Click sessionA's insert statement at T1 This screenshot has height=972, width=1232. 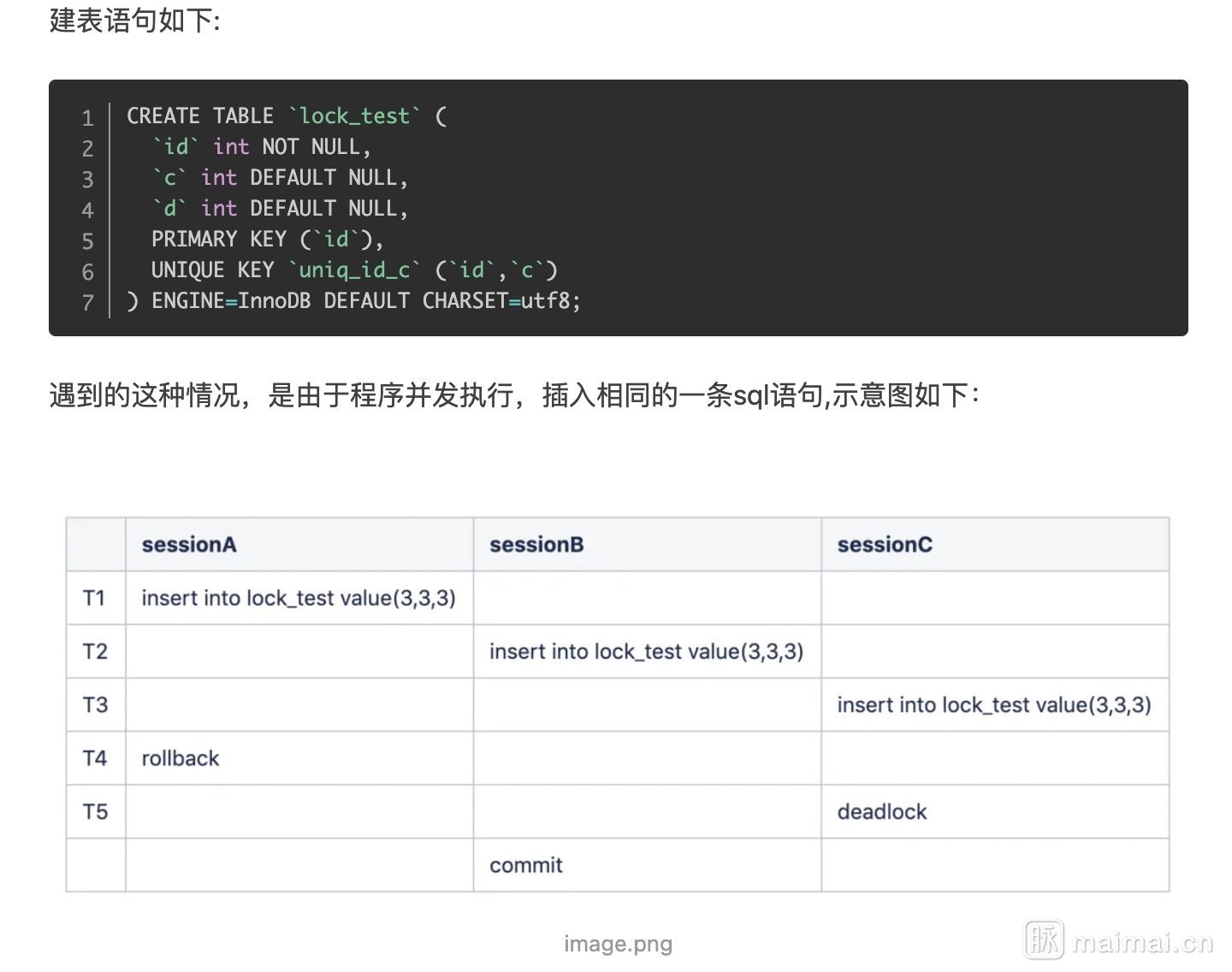[299, 598]
